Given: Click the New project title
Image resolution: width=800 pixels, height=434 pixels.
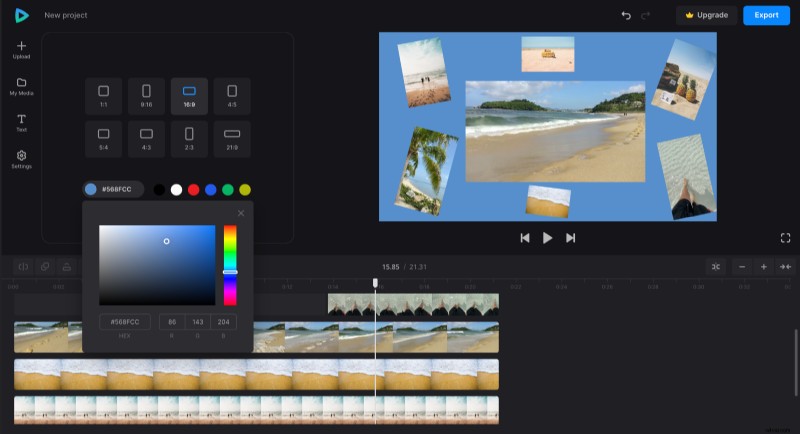Looking at the screenshot, I should coord(66,15).
